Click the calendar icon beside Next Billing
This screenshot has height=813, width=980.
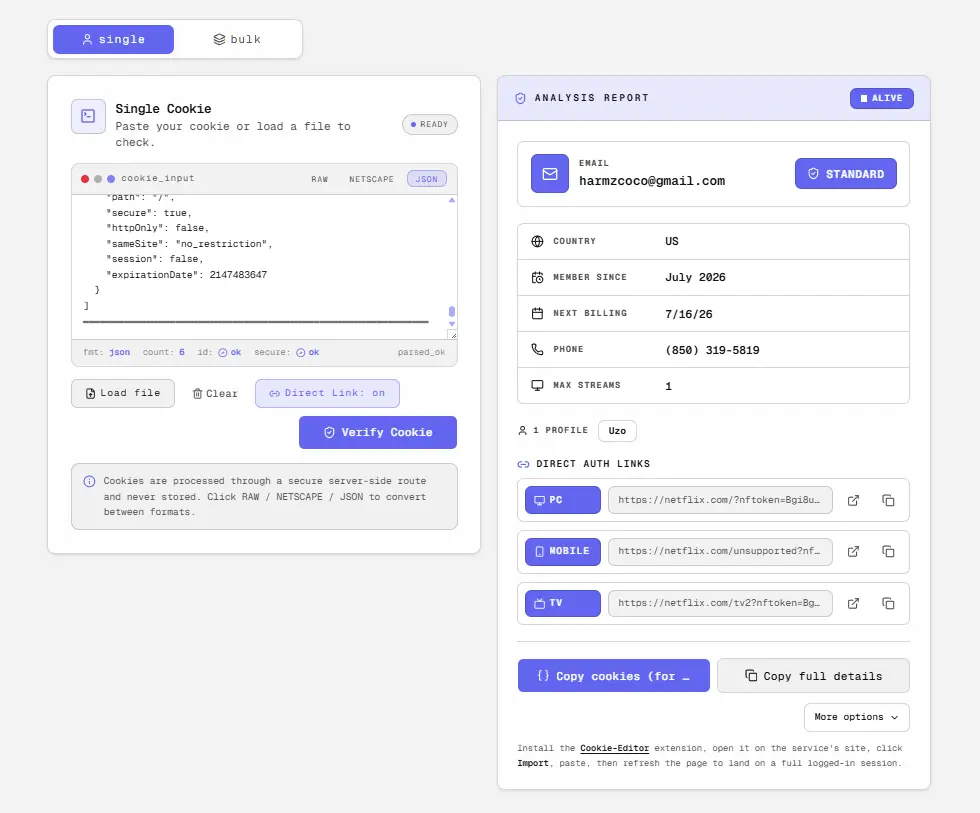click(x=537, y=314)
